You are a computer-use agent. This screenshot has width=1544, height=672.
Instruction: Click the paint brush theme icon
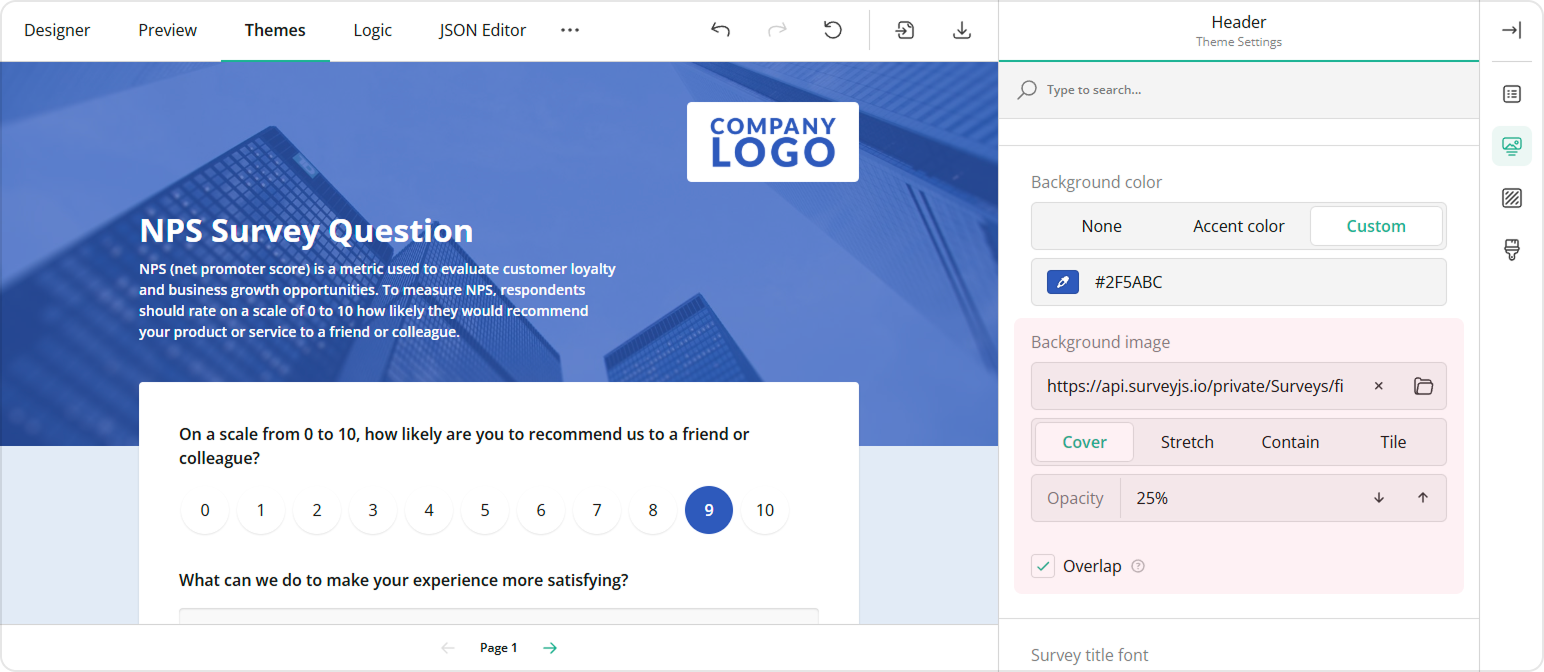[1511, 249]
